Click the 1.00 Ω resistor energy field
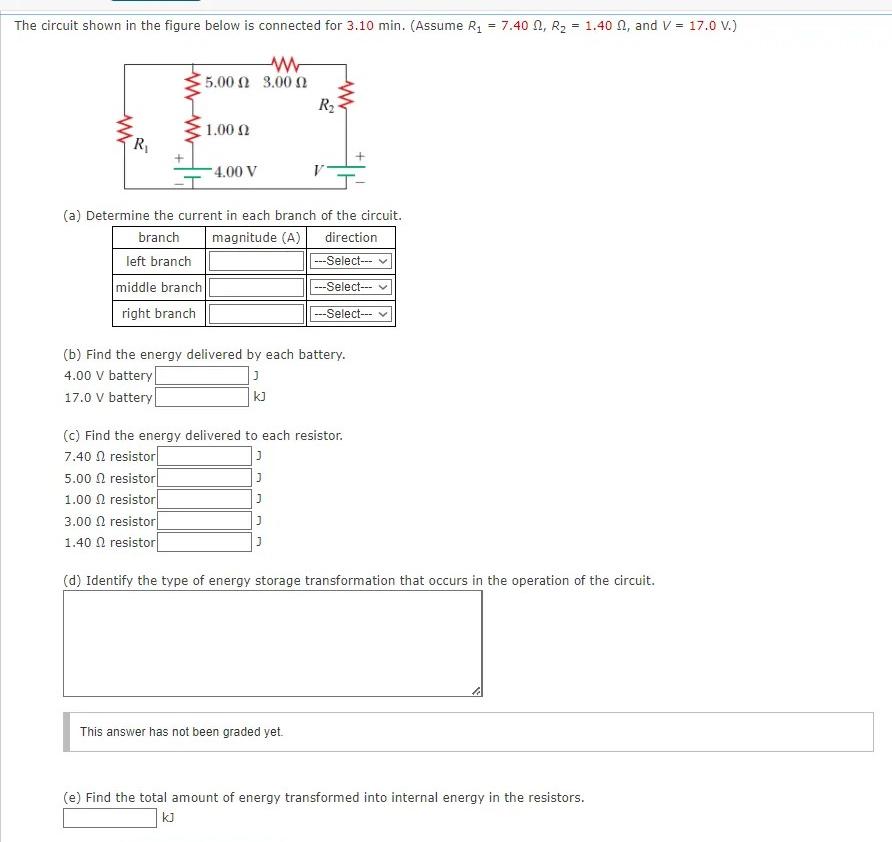Viewport: 892px width, 842px height. pos(204,500)
